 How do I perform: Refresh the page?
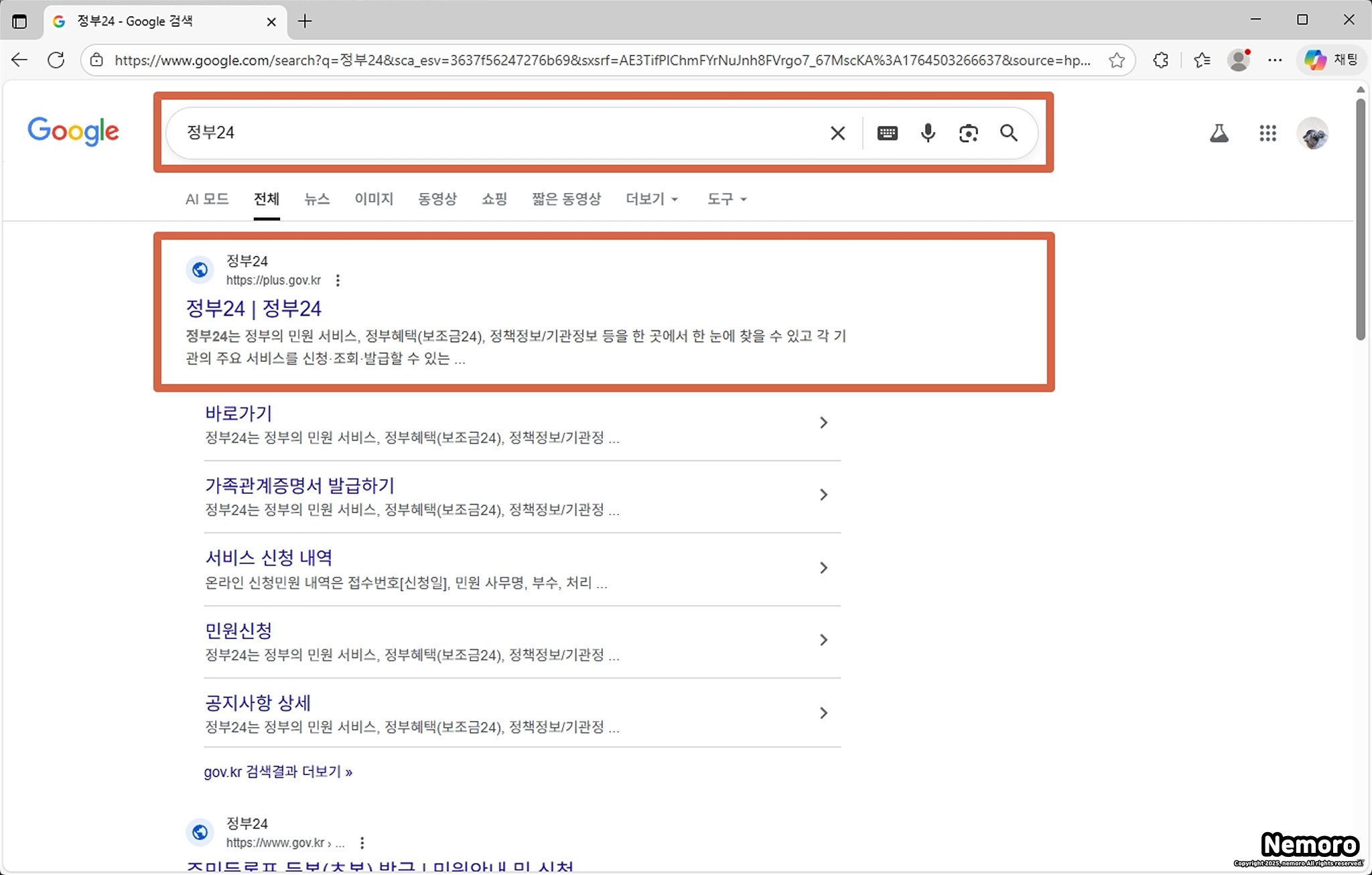56,60
